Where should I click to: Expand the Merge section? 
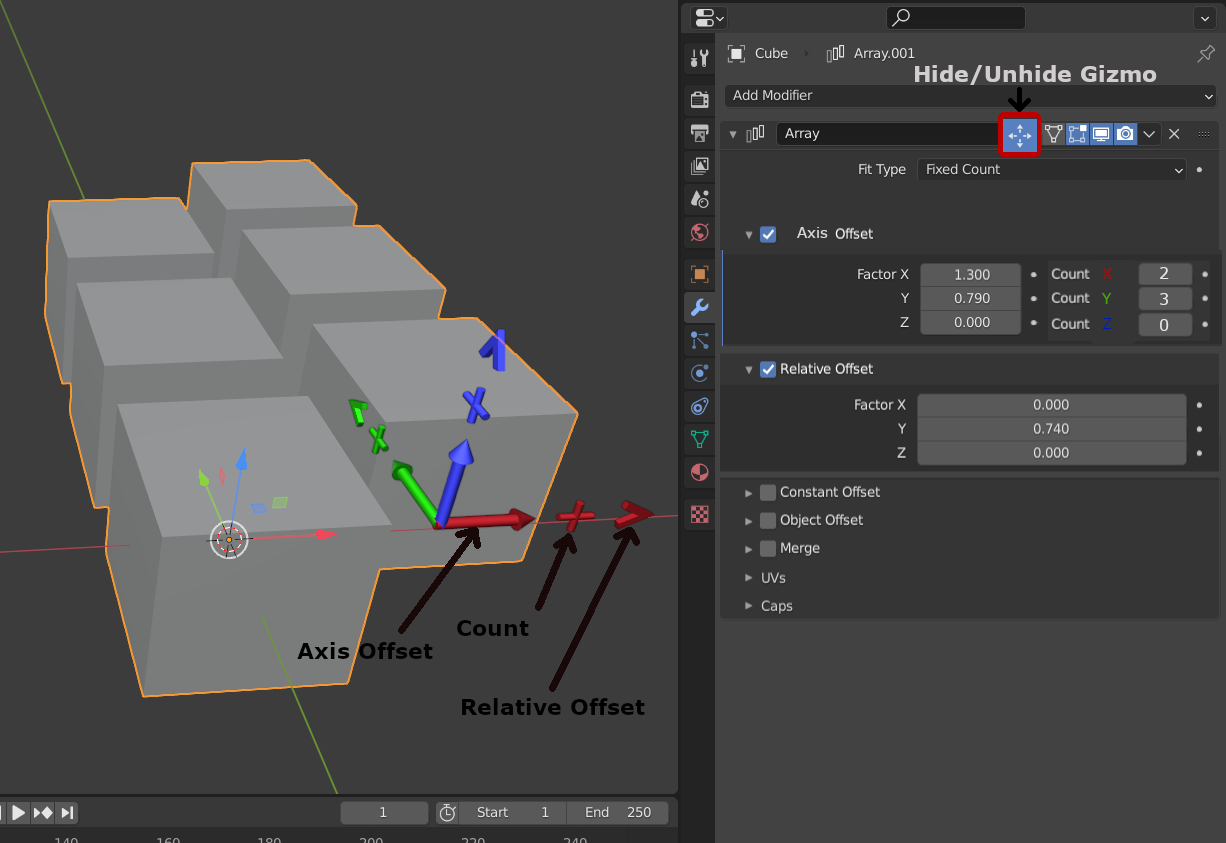click(x=748, y=549)
